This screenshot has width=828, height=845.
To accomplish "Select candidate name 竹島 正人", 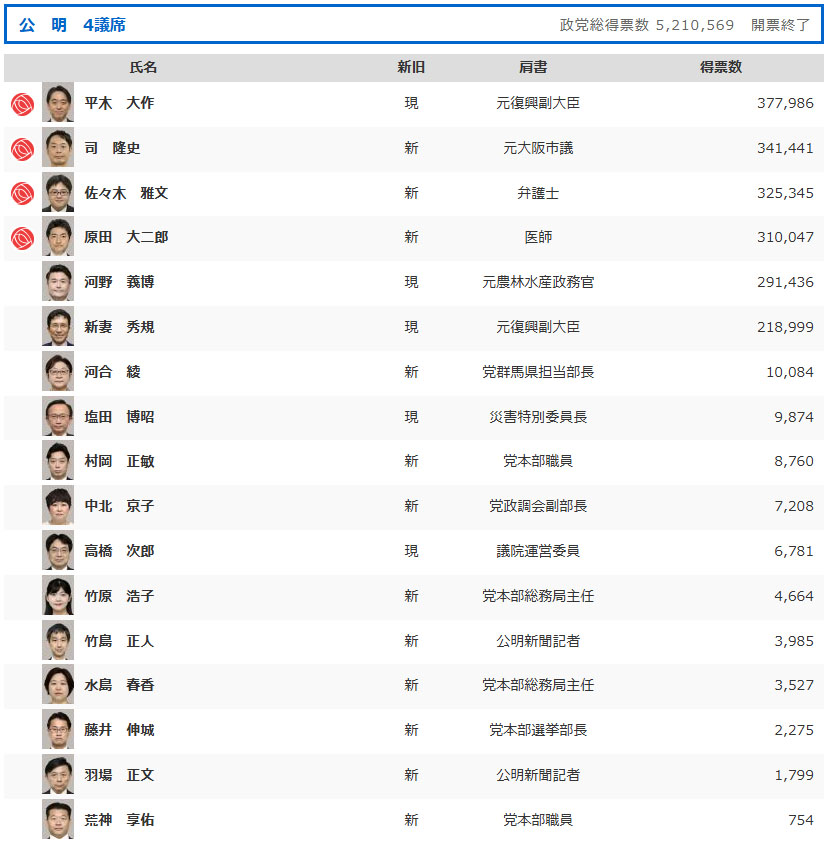I will (119, 641).
